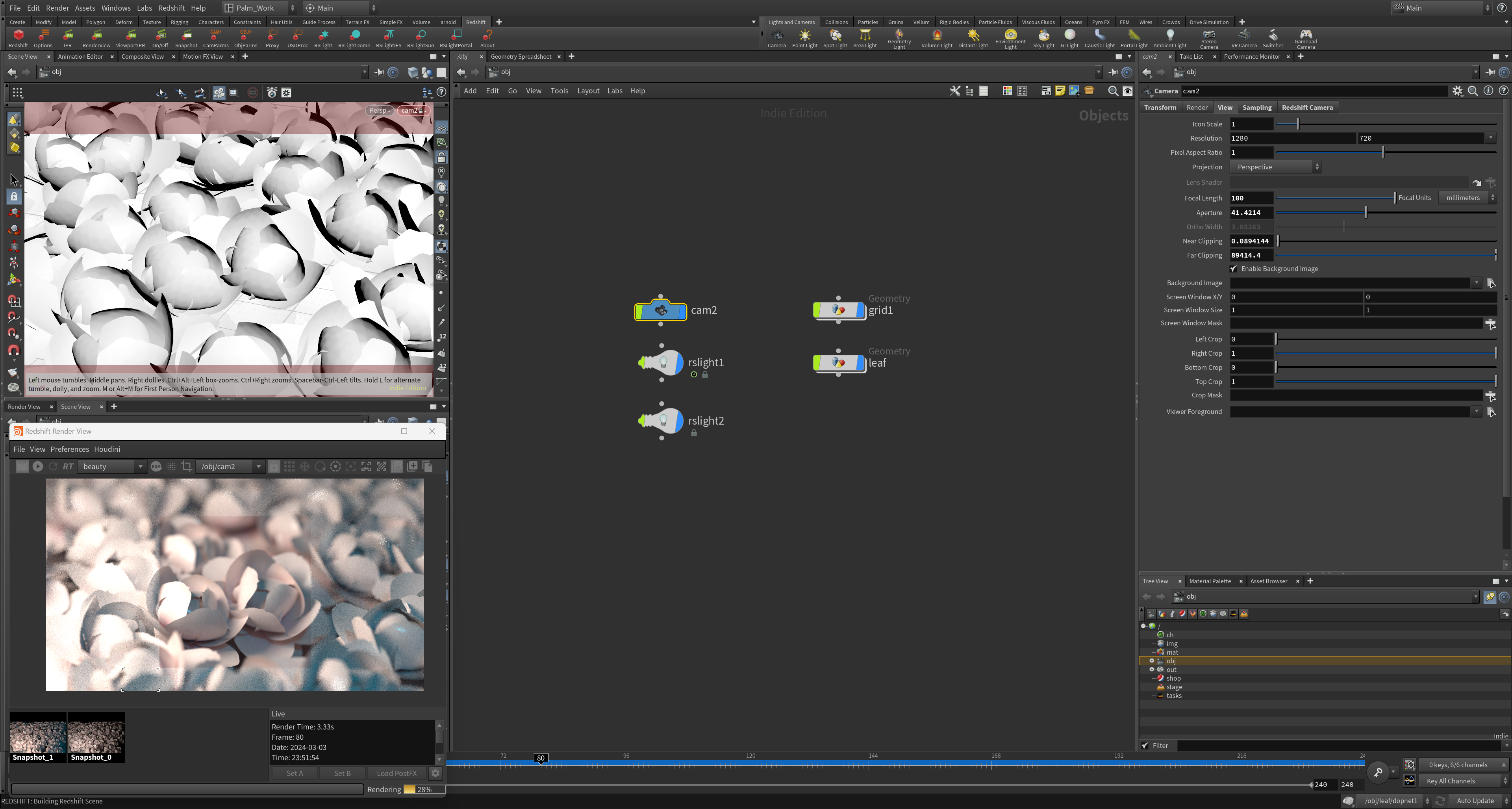1512x809 pixels.
Task: Click frame 80 marker on timeline
Action: (x=541, y=758)
